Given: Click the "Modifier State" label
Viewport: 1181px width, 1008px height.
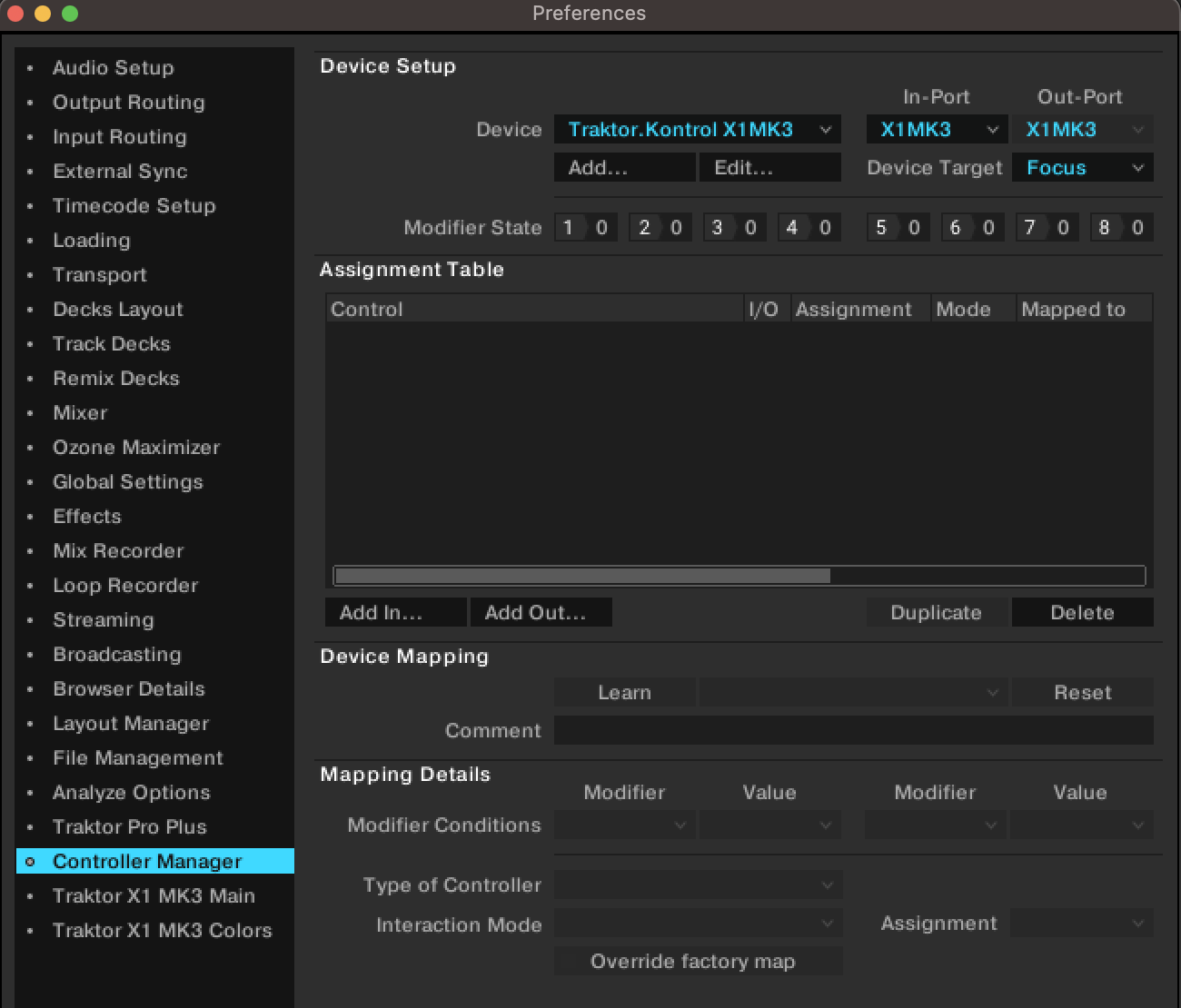Looking at the screenshot, I should coord(472,227).
